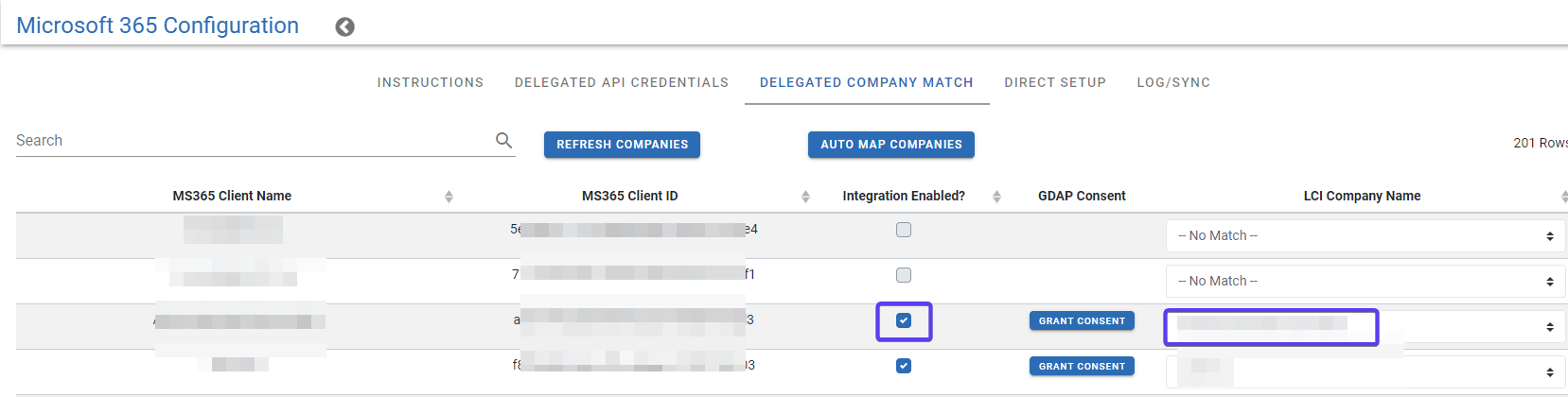The image size is (1568, 397).
Task: Click the Auto Map Companies button
Action: click(x=891, y=145)
